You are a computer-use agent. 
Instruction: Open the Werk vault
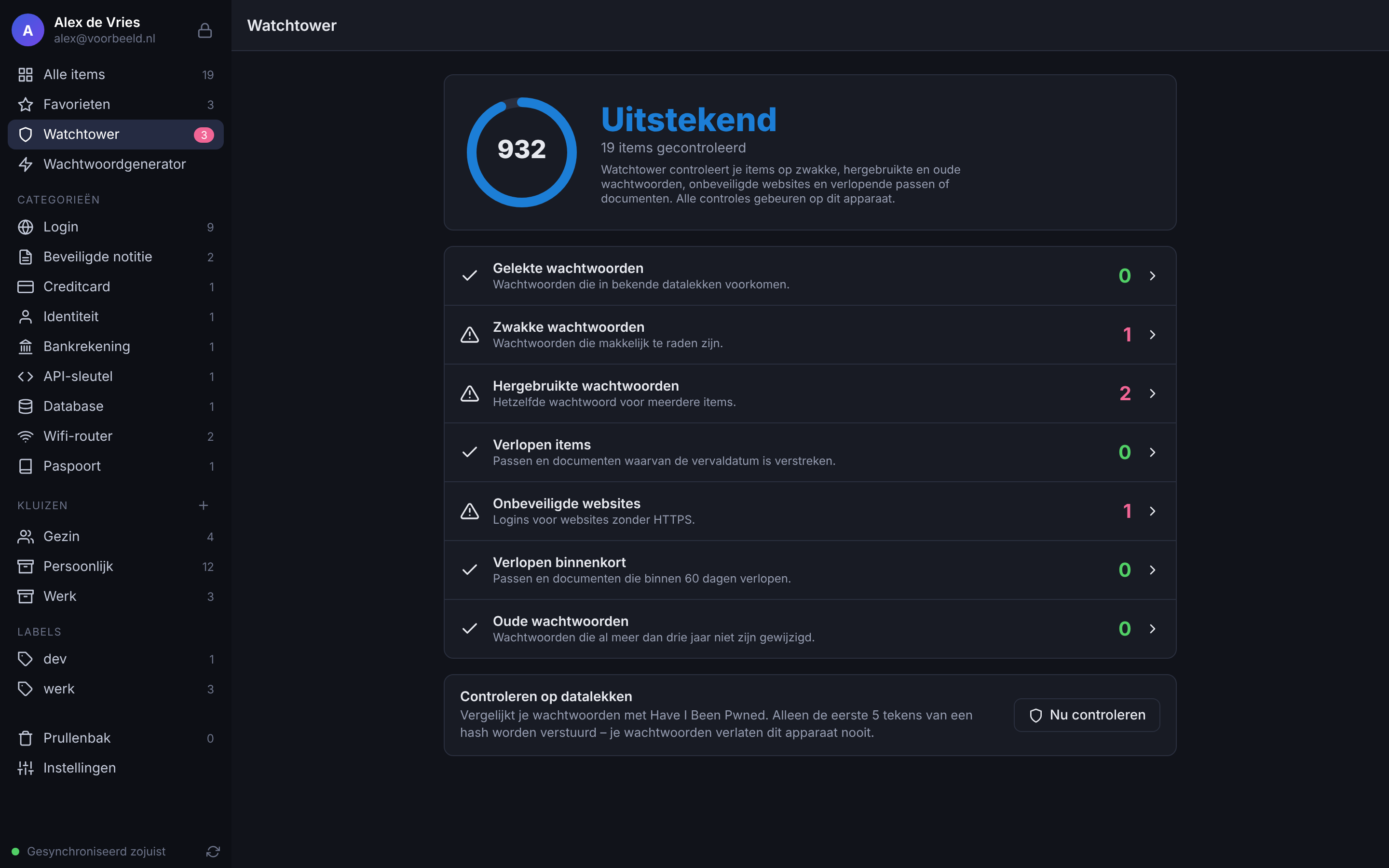pos(115,596)
